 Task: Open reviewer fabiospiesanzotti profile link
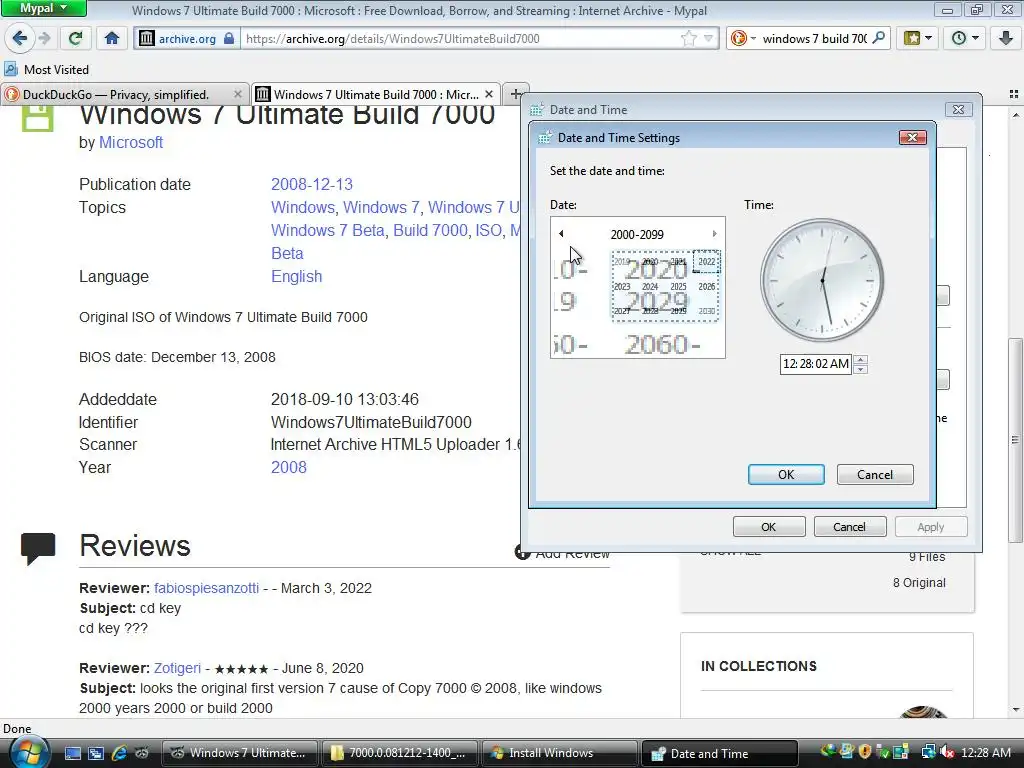coord(206,588)
